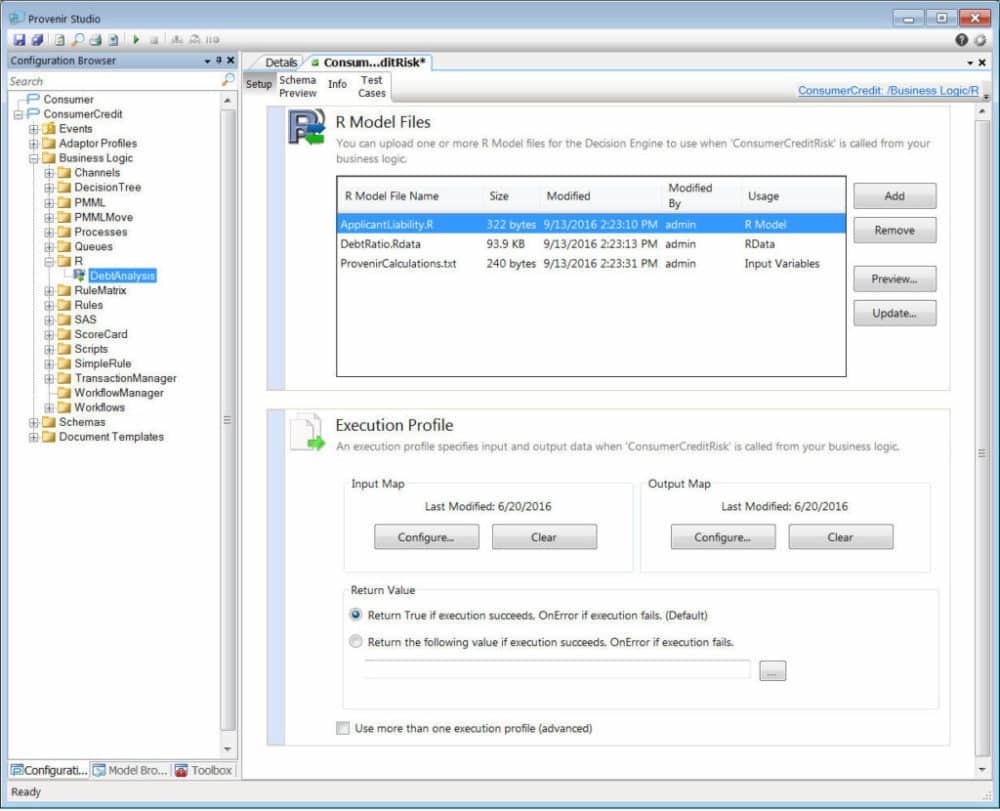Open the ConsumerCredit: /Business Logic/R link
Viewport: 1000px width, 811px height.
[887, 91]
